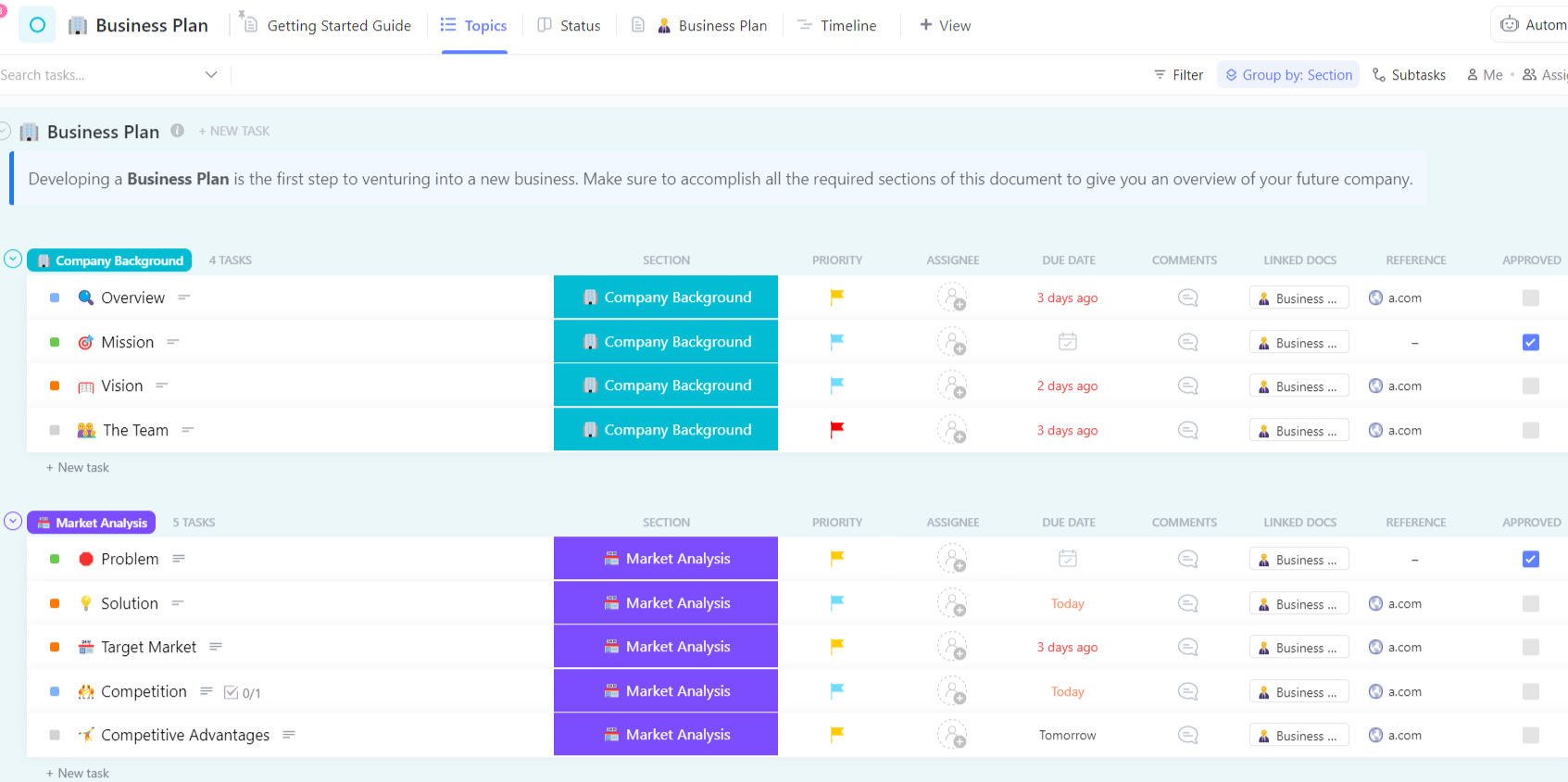The image size is (1568, 782).
Task: Click the yellow priority flag for Target Market
Action: pyautogui.click(x=837, y=646)
